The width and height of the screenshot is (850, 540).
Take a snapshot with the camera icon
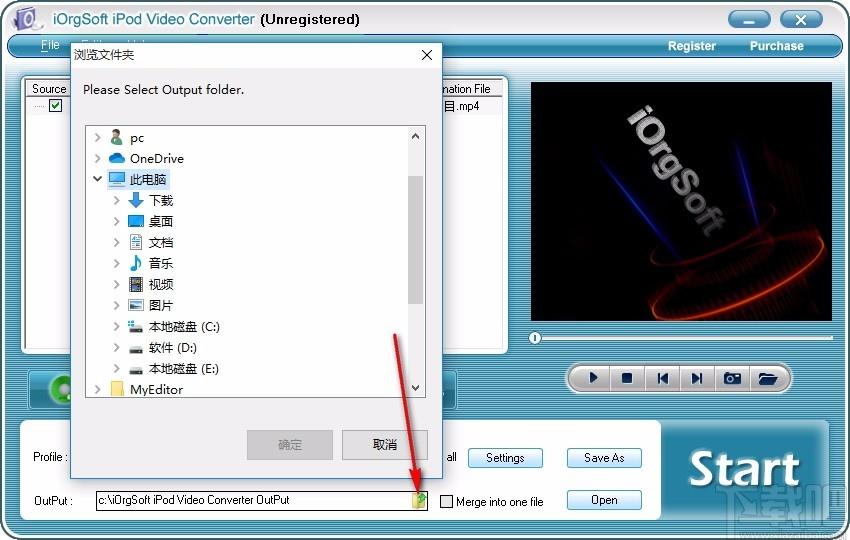point(732,378)
